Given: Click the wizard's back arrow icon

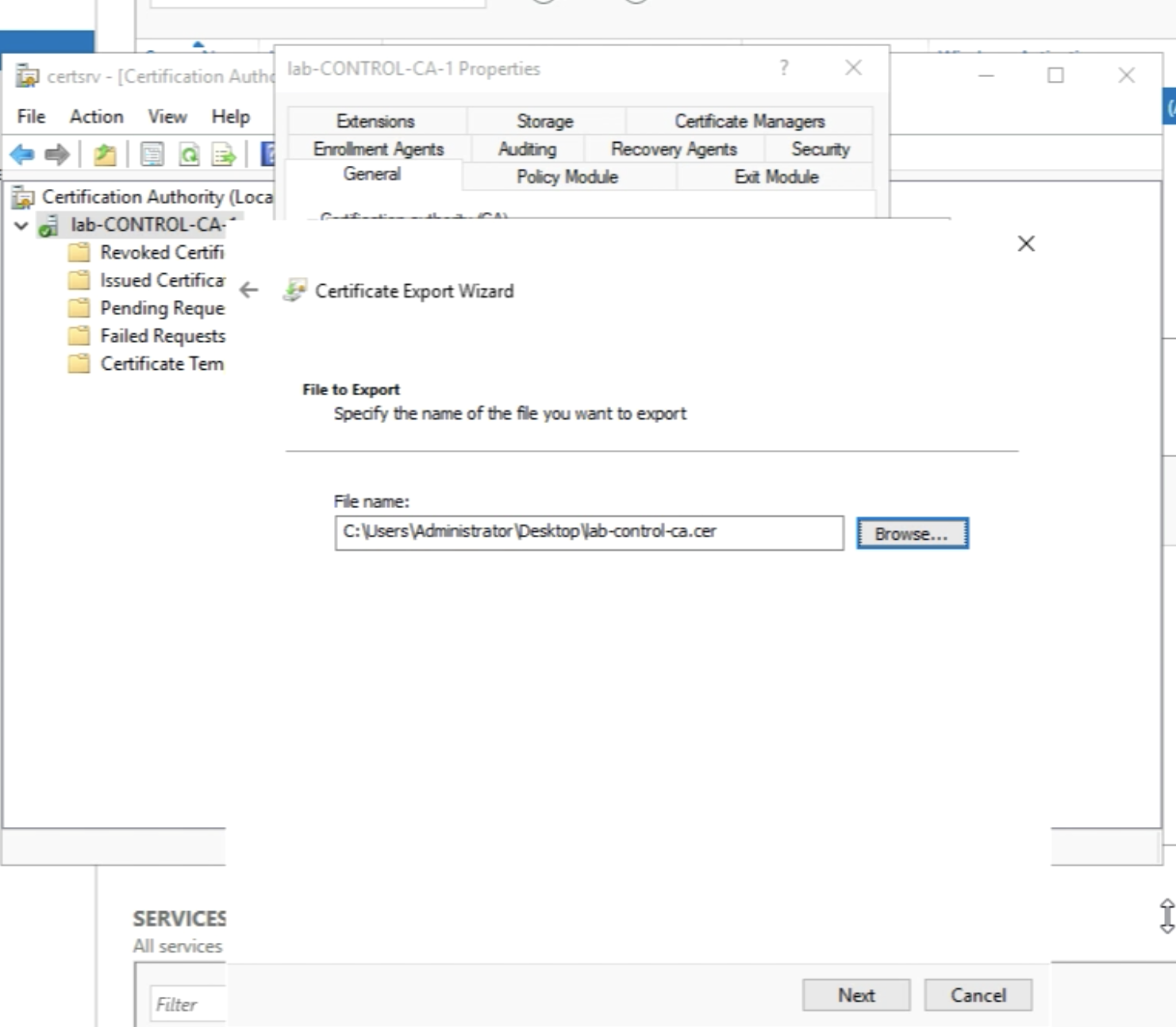Looking at the screenshot, I should point(249,290).
